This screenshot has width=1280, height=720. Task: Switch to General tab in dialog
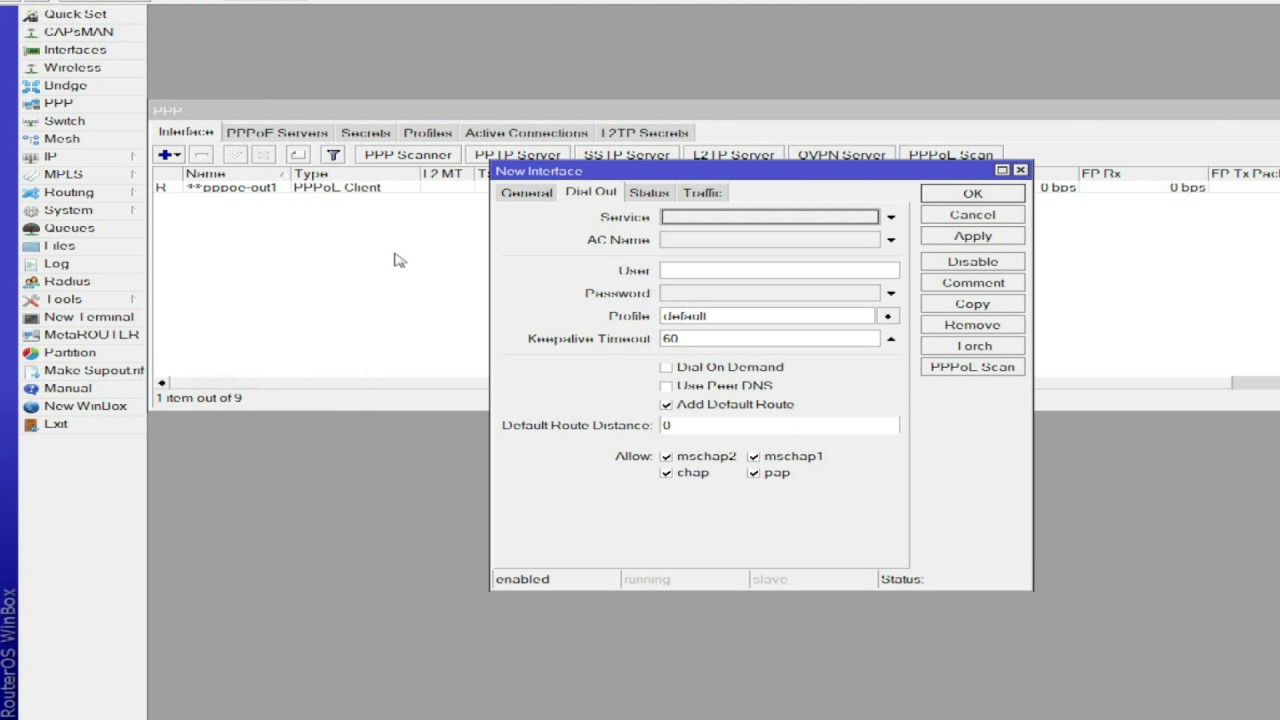[x=526, y=193]
